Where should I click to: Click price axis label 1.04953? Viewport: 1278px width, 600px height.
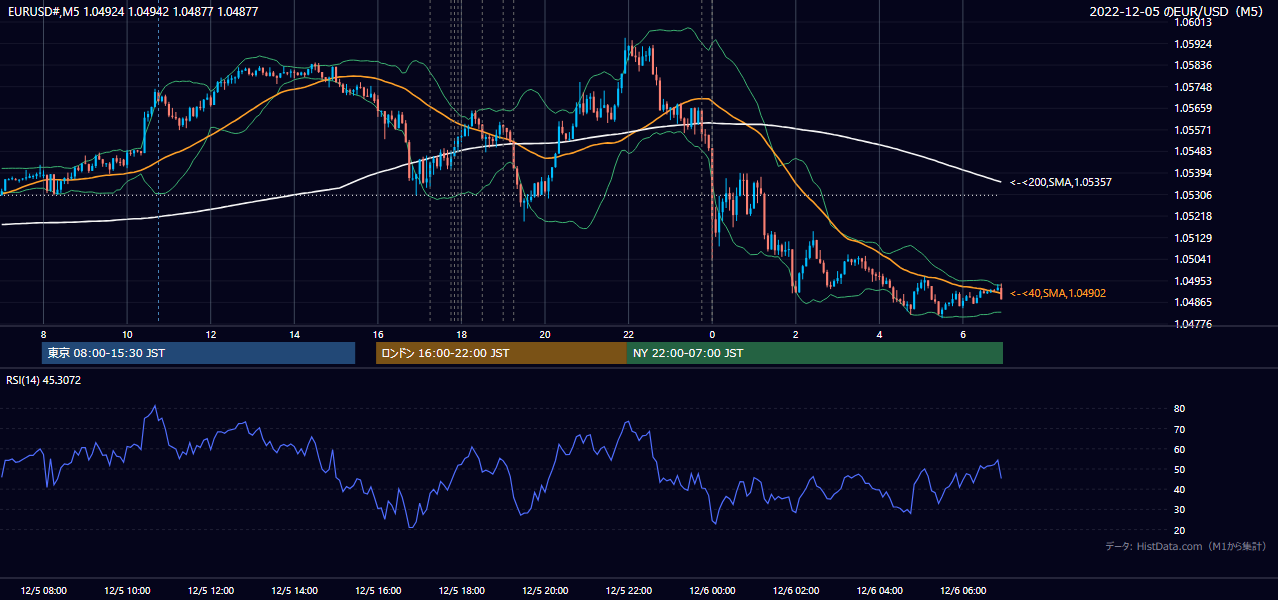[1191, 281]
